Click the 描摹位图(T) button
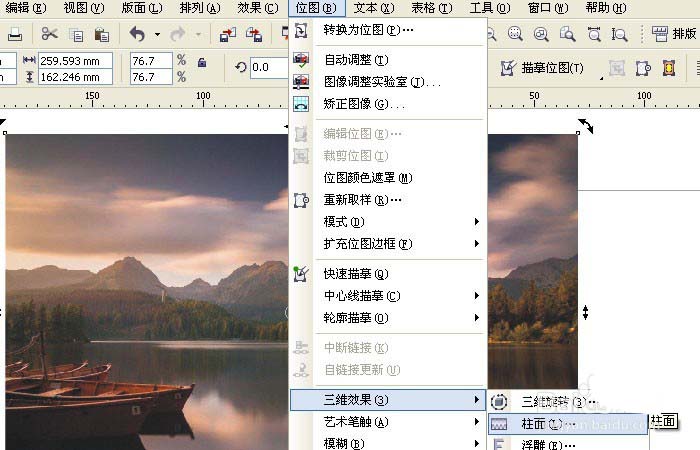The image size is (700, 450). [x=542, y=68]
